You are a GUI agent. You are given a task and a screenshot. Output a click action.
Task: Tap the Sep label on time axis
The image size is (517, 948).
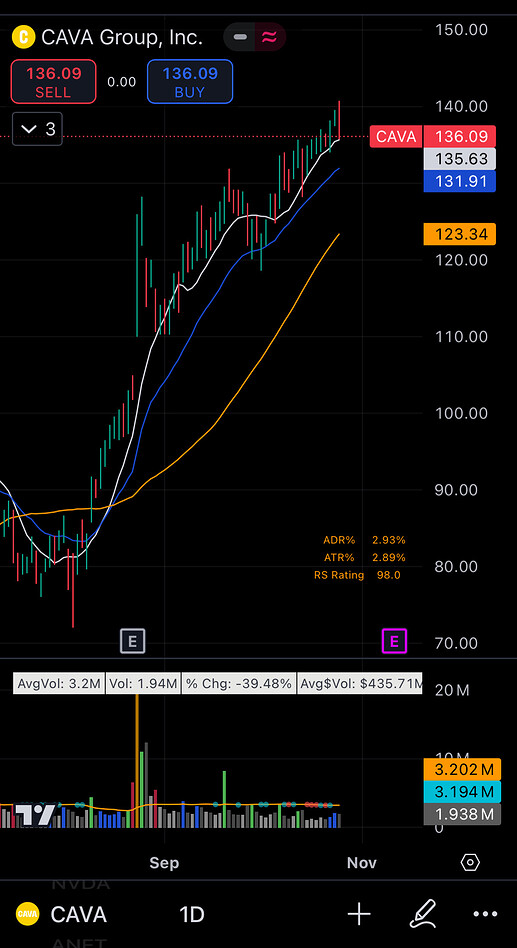click(164, 863)
